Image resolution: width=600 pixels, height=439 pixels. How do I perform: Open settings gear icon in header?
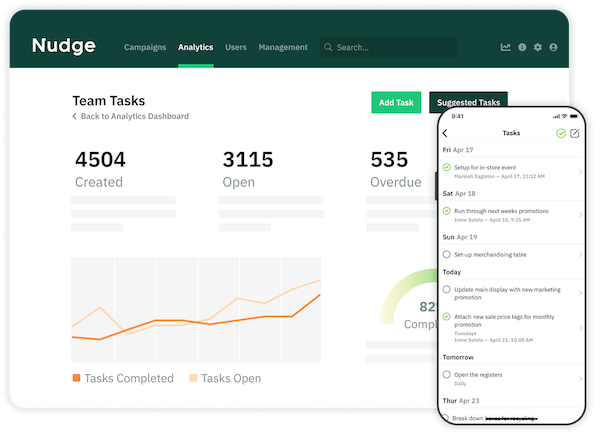point(538,47)
